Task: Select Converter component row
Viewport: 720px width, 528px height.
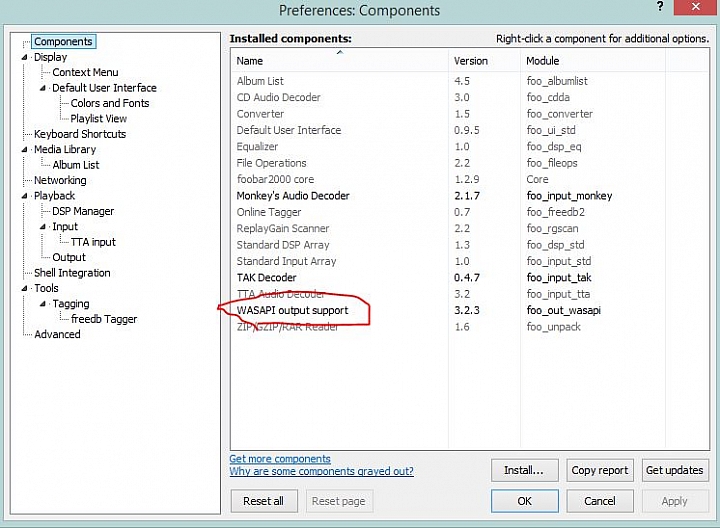Action: tap(469, 114)
